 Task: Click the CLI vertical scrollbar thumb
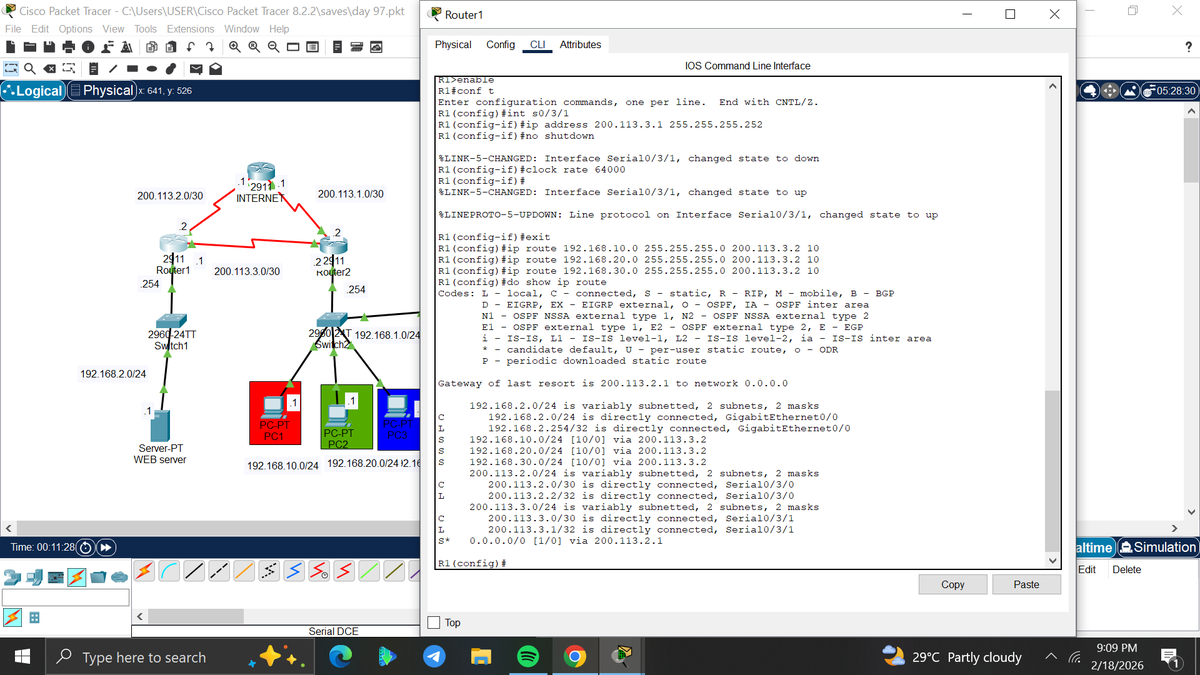pyautogui.click(x=1051, y=469)
